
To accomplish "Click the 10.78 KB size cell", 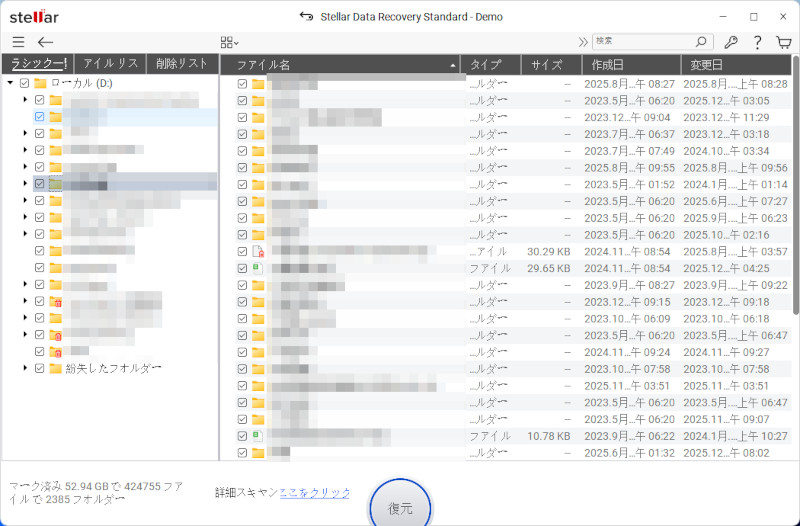I will tap(548, 436).
